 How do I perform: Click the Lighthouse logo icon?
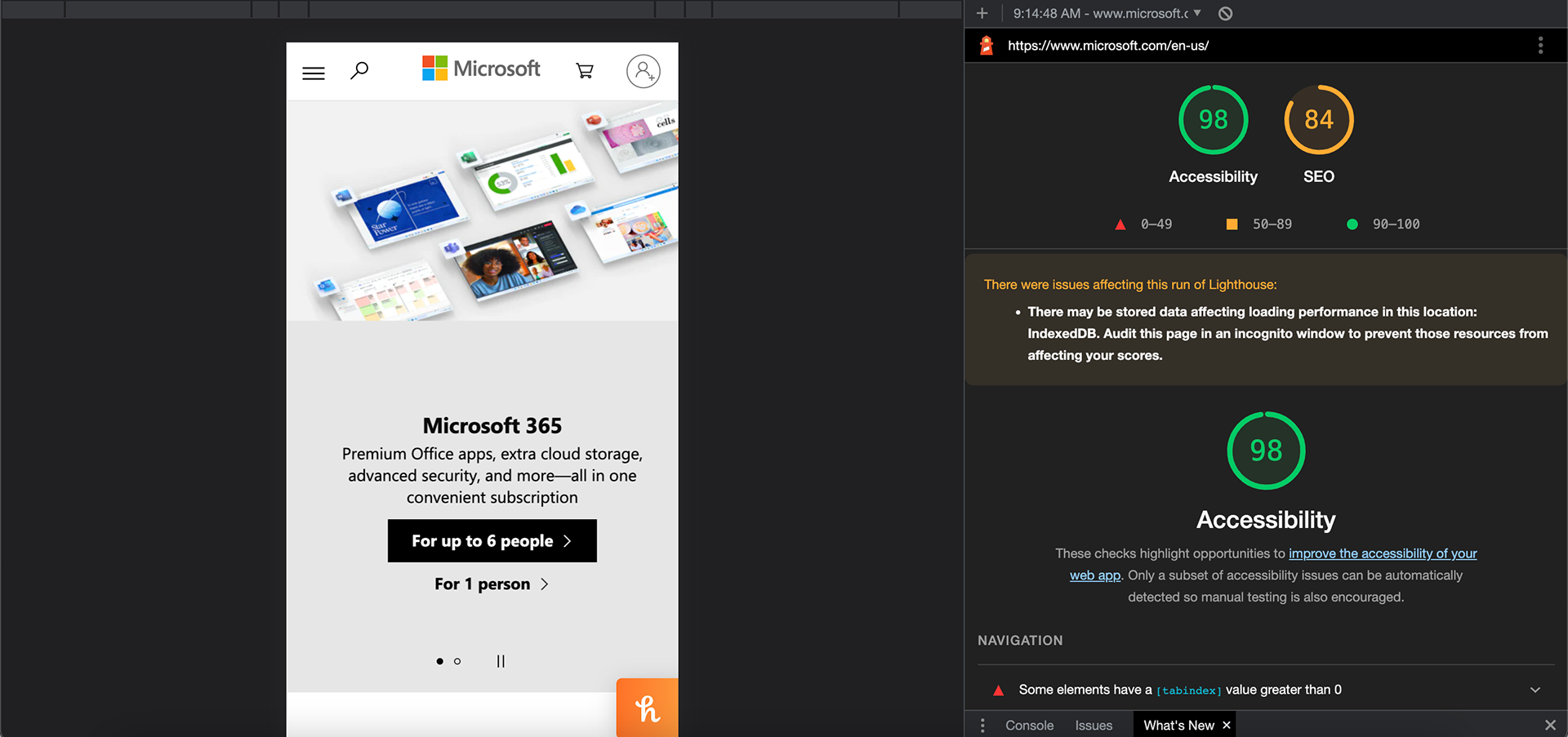[x=987, y=46]
